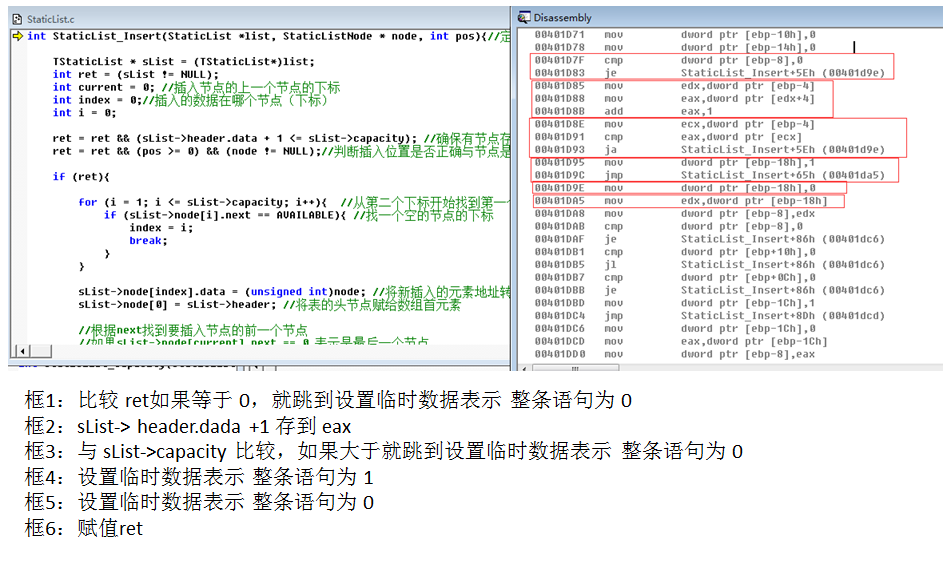Image resolution: width=949 pixels, height=561 pixels.
Task: Click the comment line starting '//根据next找到要插入节点'
Action: [193, 330]
